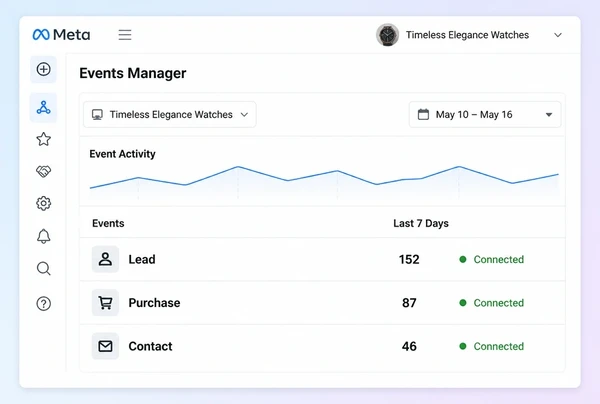The height and width of the screenshot is (404, 600).
Task: Click the Events column header
Action: pos(108,223)
